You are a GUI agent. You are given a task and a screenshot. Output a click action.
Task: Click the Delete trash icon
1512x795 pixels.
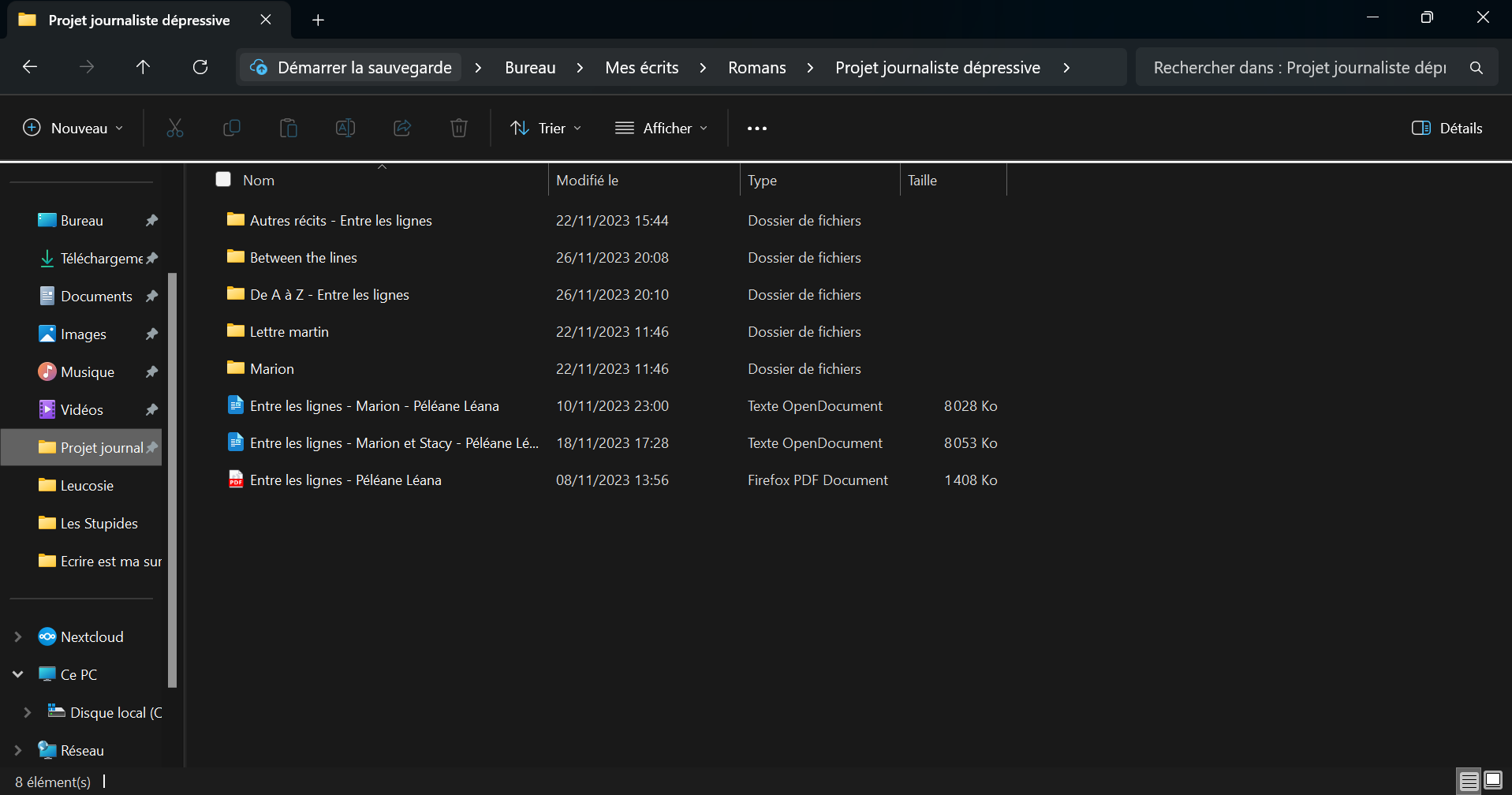(459, 128)
